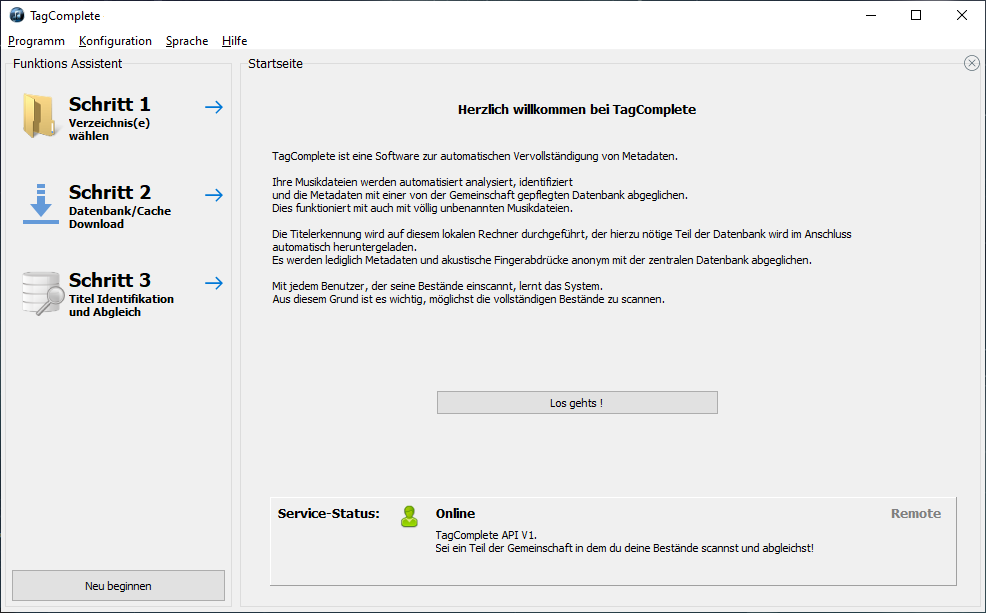Click the download arrow icon for Schritt 2
Viewport: 986px width, 613px height.
(41, 204)
